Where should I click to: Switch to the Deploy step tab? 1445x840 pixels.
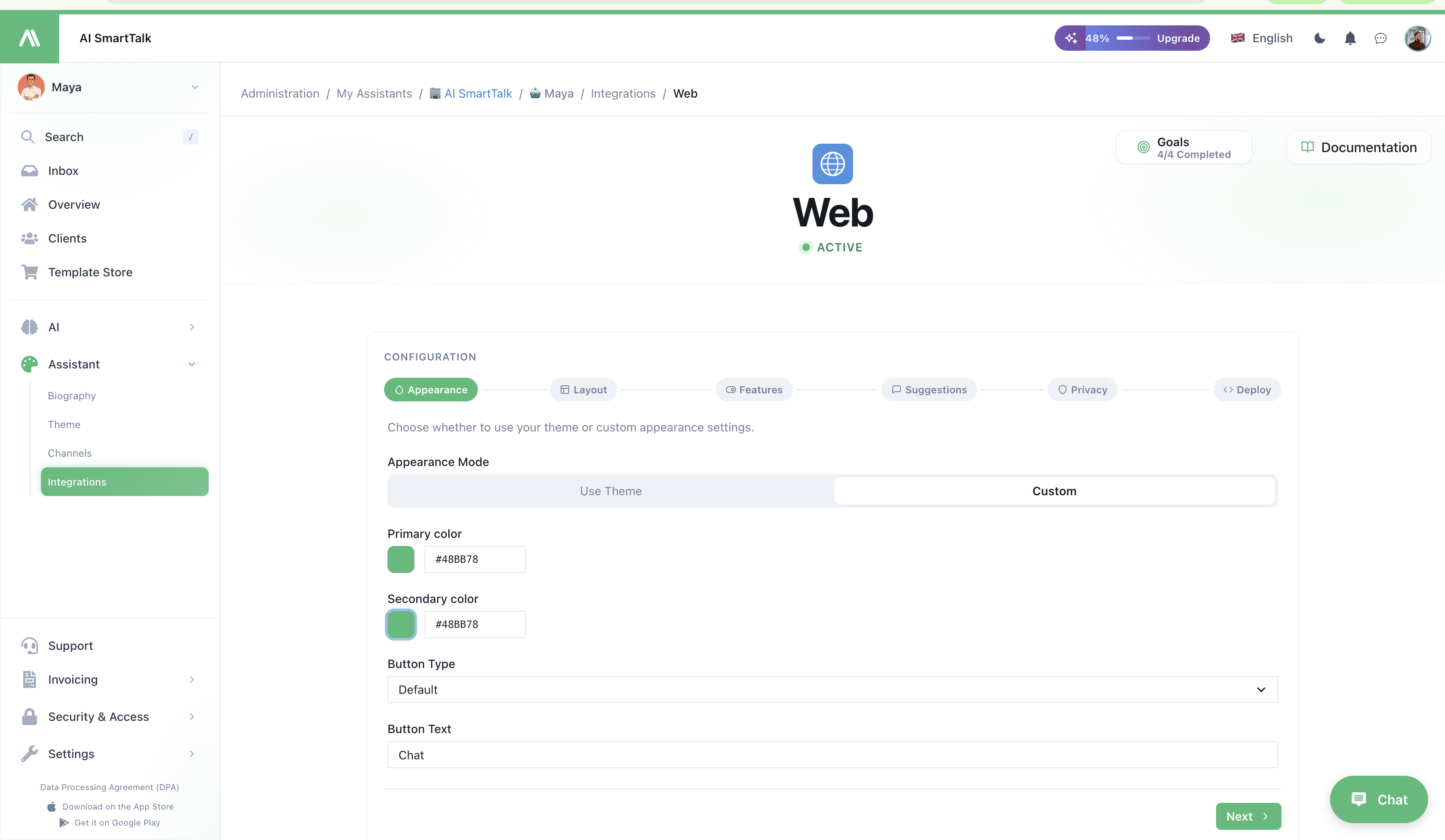(1246, 390)
